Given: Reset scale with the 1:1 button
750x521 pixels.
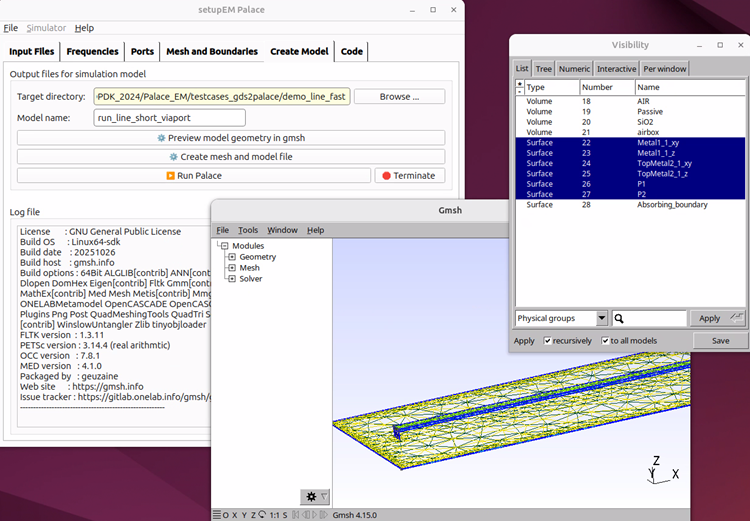Looking at the screenshot, I should click(275, 515).
